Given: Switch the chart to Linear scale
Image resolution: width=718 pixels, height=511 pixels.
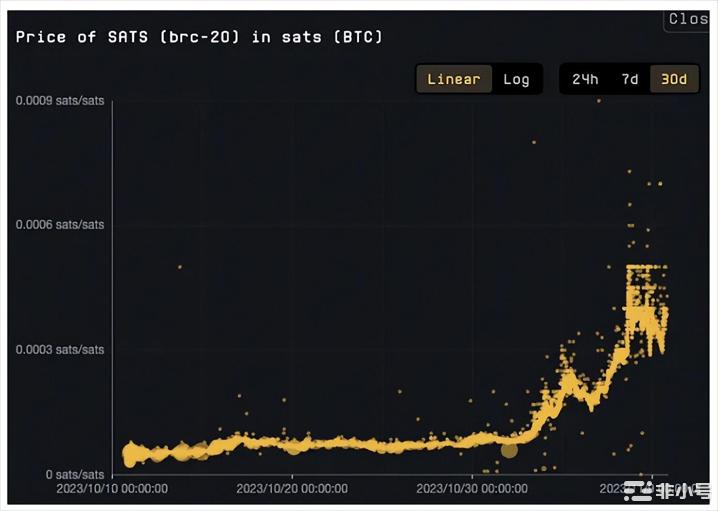Looking at the screenshot, I should [453, 79].
